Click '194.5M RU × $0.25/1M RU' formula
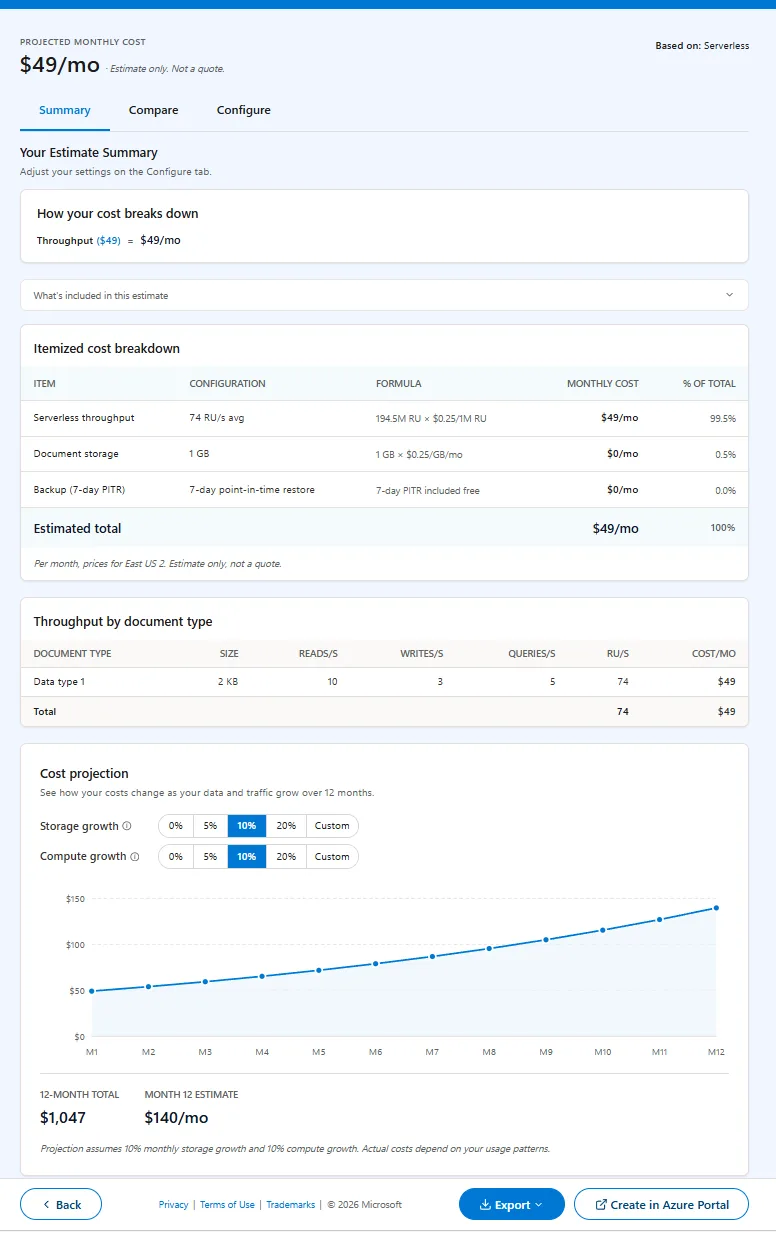This screenshot has width=776, height=1233. pyautogui.click(x=431, y=418)
